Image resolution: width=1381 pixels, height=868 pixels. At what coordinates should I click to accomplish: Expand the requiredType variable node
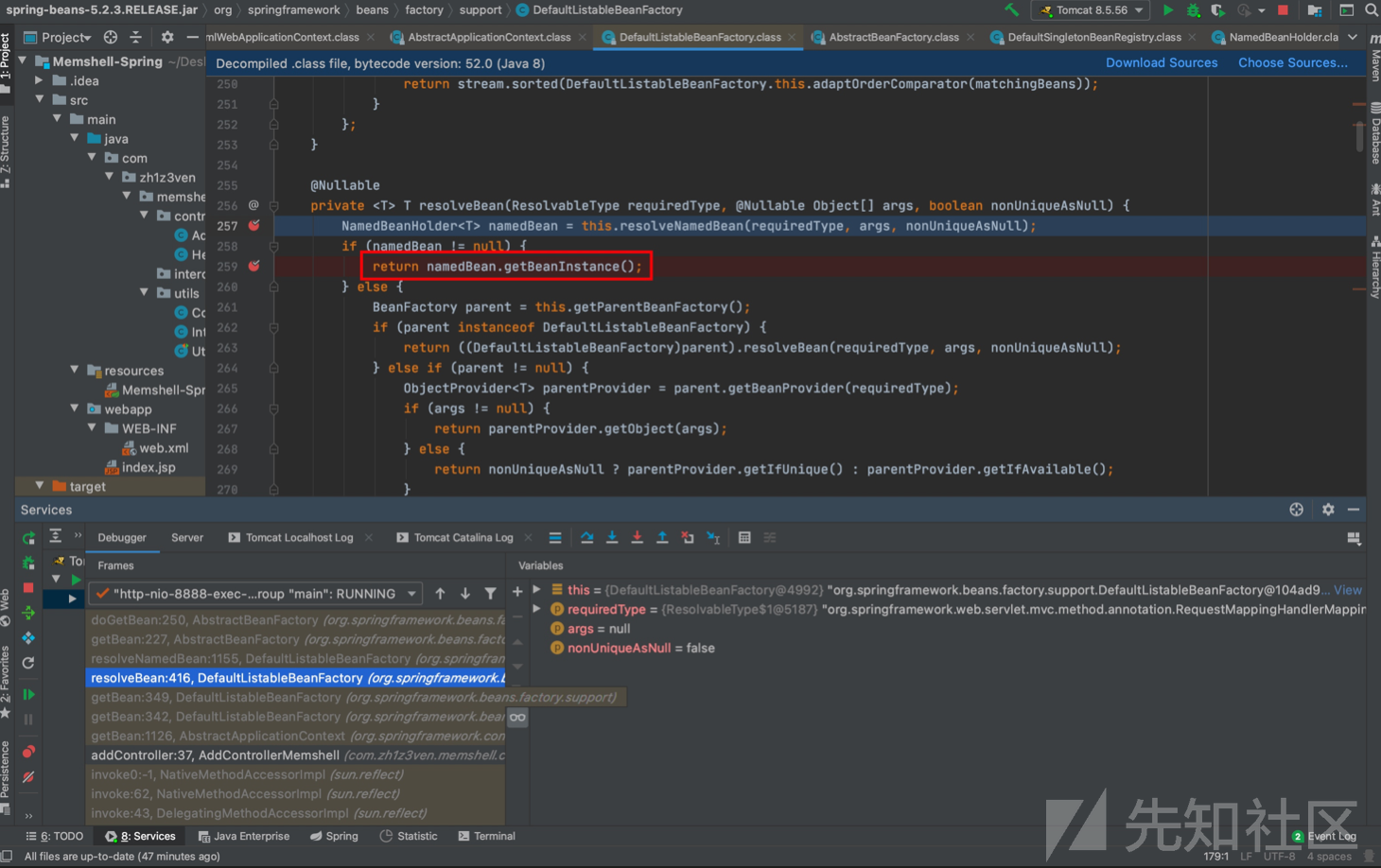(537, 609)
